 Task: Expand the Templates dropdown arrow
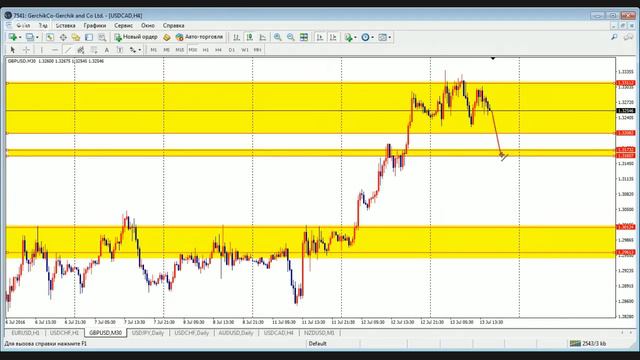[x=390, y=37]
